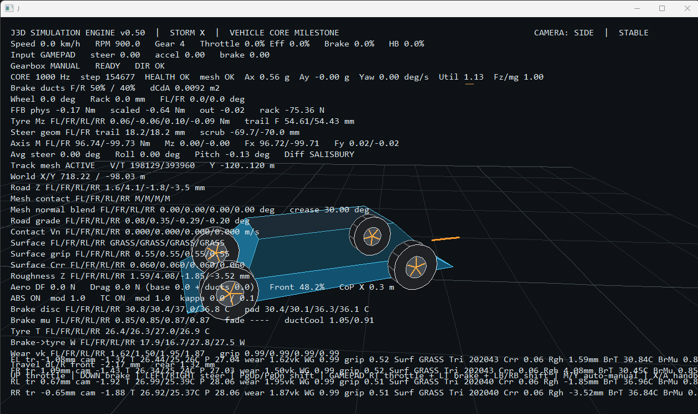
Task: Click the "HEALTH OK" status
Action: pyautogui.click(x=167, y=77)
